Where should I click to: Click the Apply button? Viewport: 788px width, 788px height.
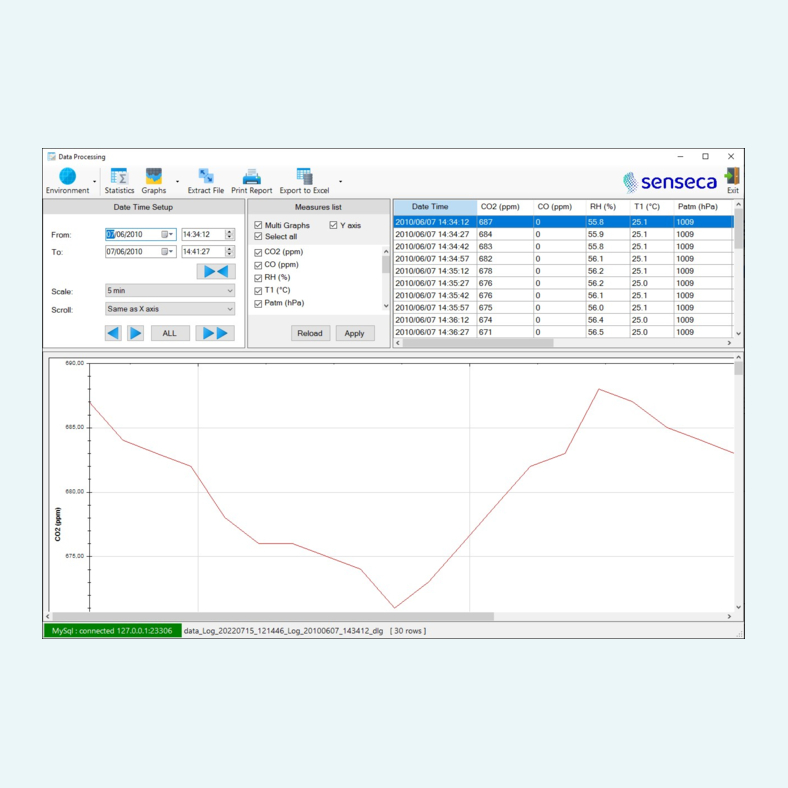tap(354, 333)
